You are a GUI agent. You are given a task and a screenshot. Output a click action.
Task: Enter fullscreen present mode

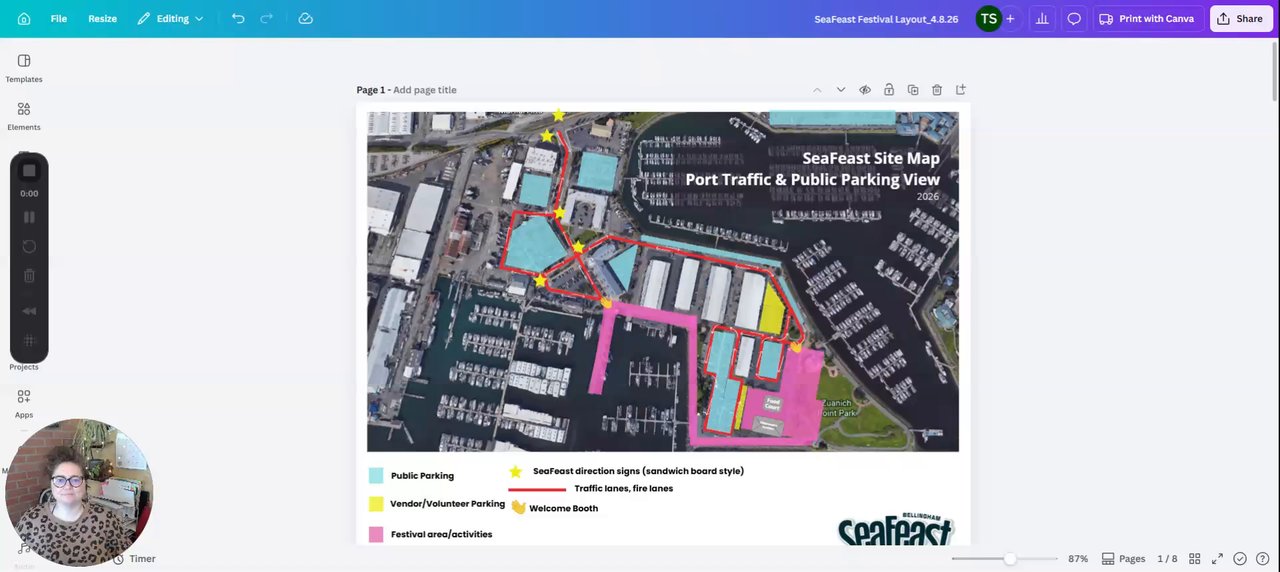[1217, 559]
